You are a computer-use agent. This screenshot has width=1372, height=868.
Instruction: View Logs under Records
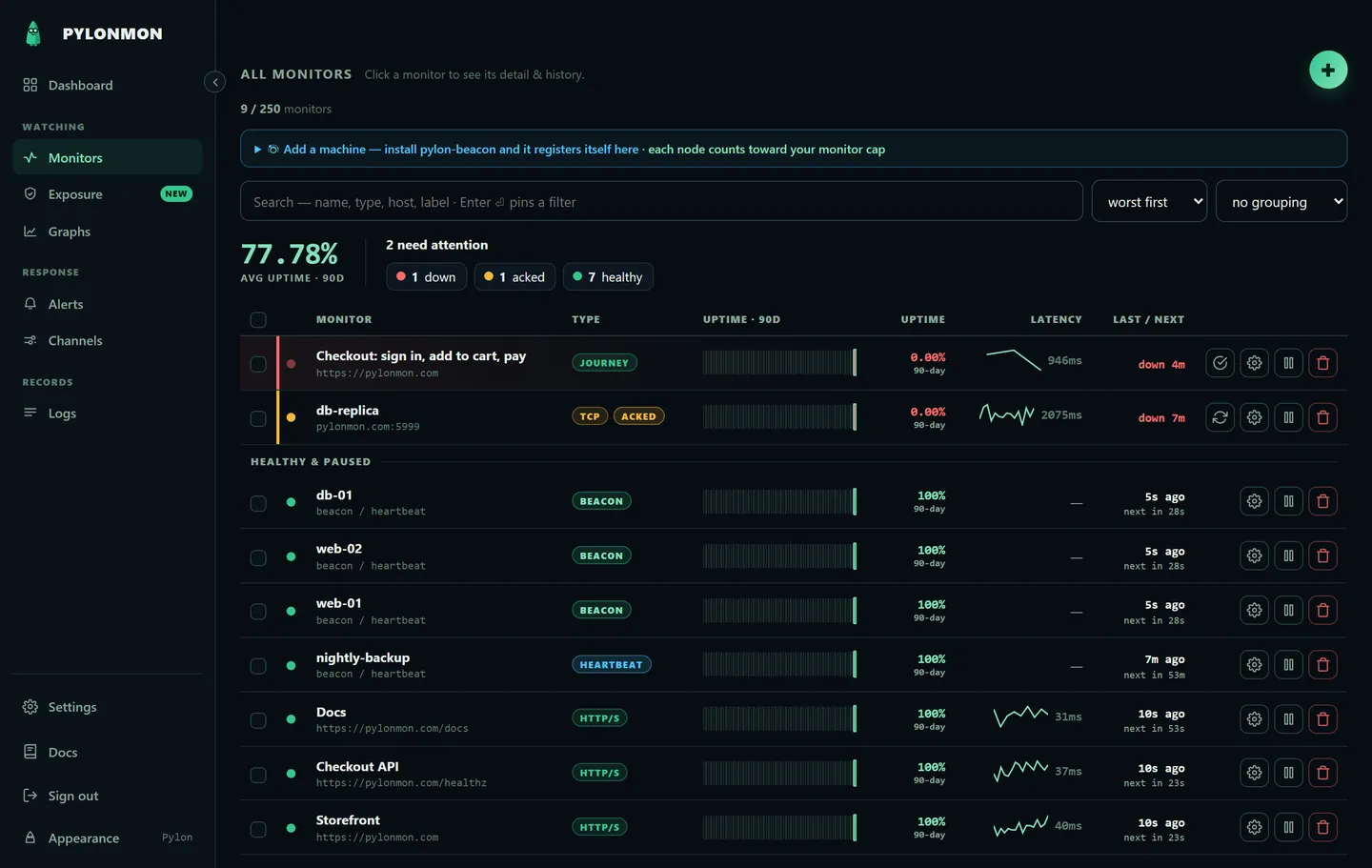coord(108,414)
